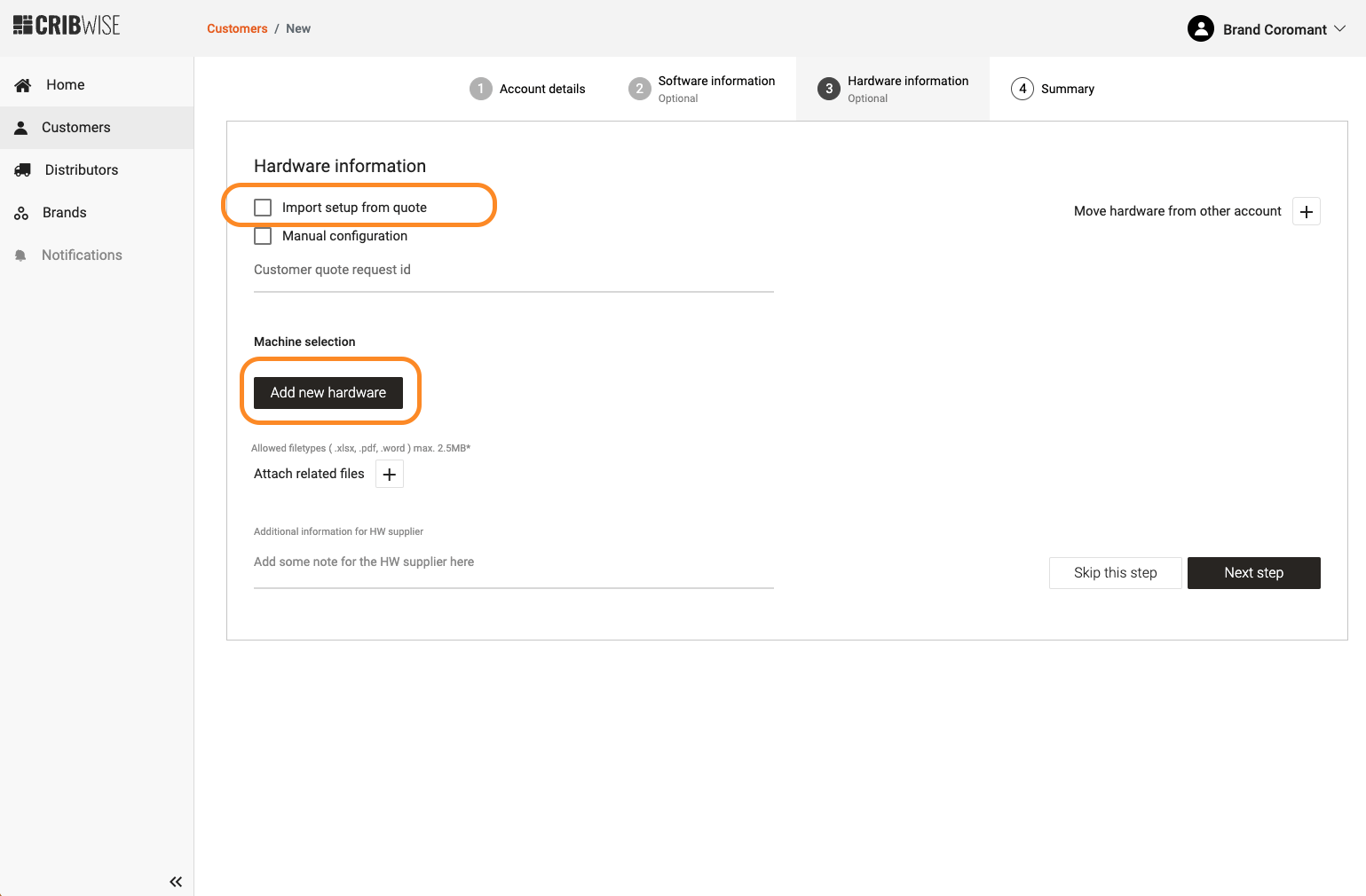This screenshot has width=1366, height=896.
Task: Switch to Software information step
Action: (x=701, y=89)
